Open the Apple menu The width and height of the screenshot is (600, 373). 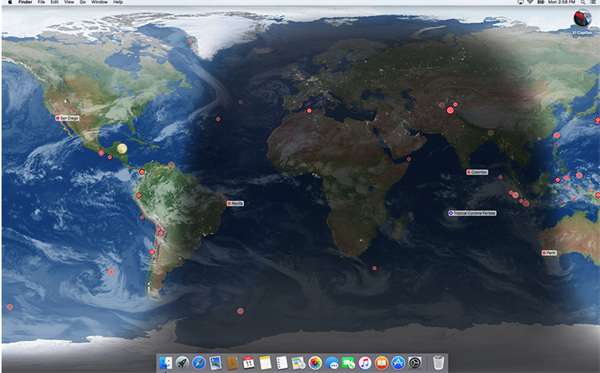point(10,2)
